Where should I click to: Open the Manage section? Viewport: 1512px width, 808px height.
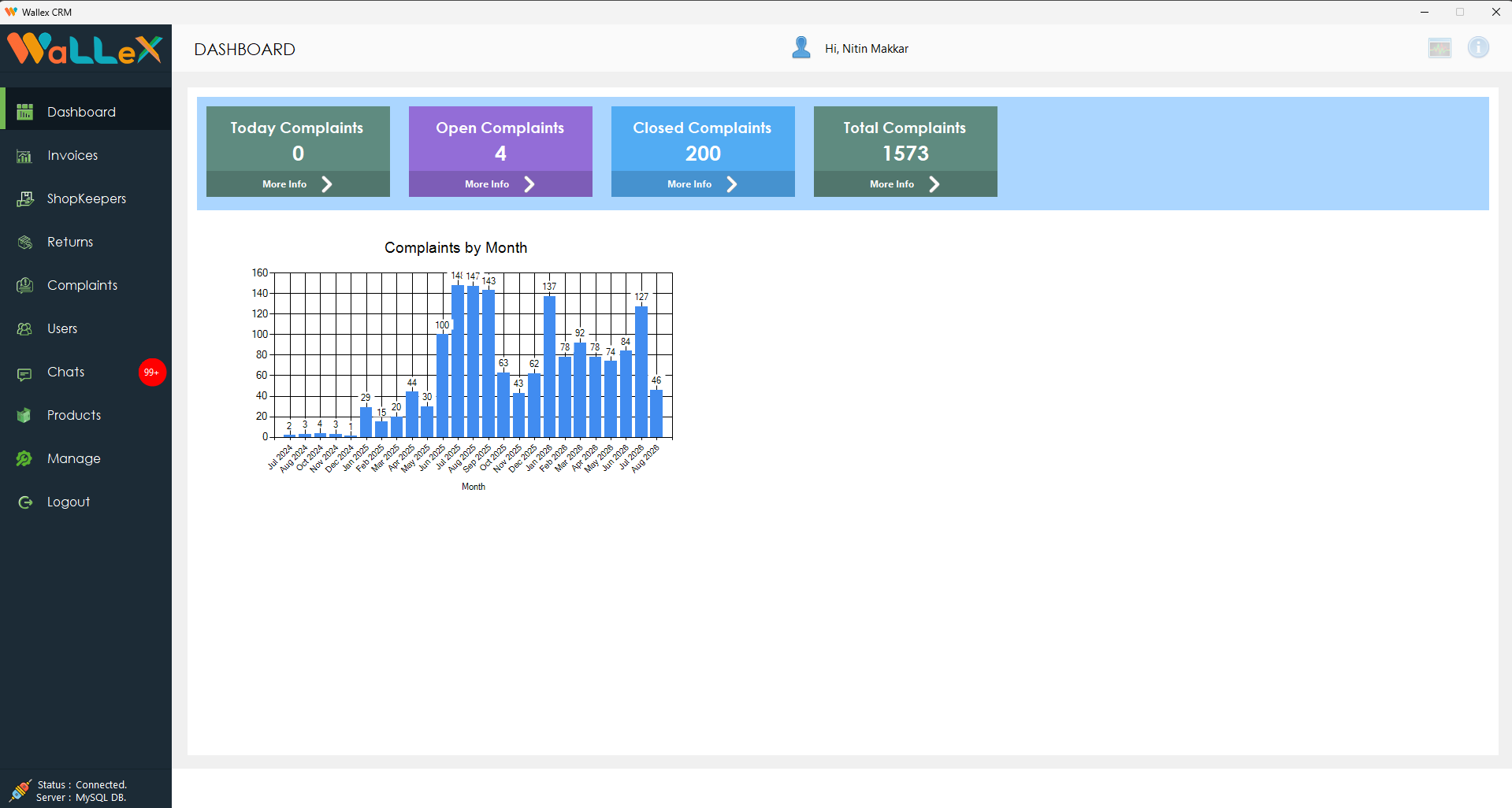[x=86, y=458]
